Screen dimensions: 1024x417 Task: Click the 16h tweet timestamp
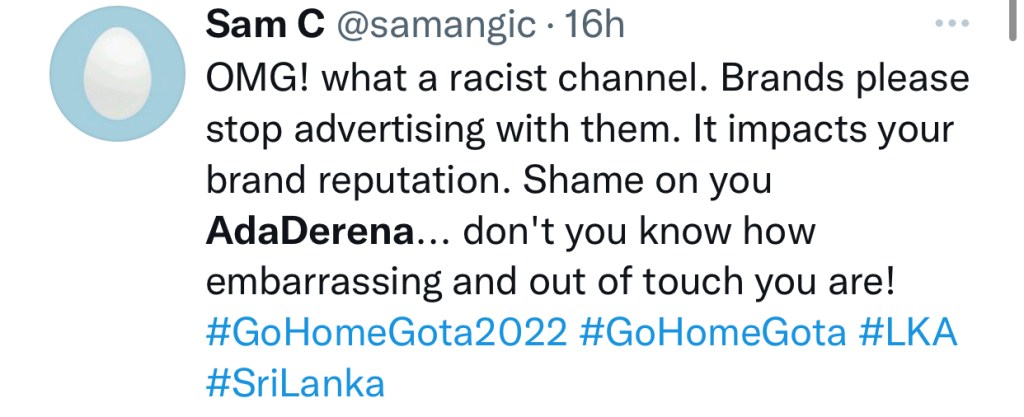pos(598,27)
